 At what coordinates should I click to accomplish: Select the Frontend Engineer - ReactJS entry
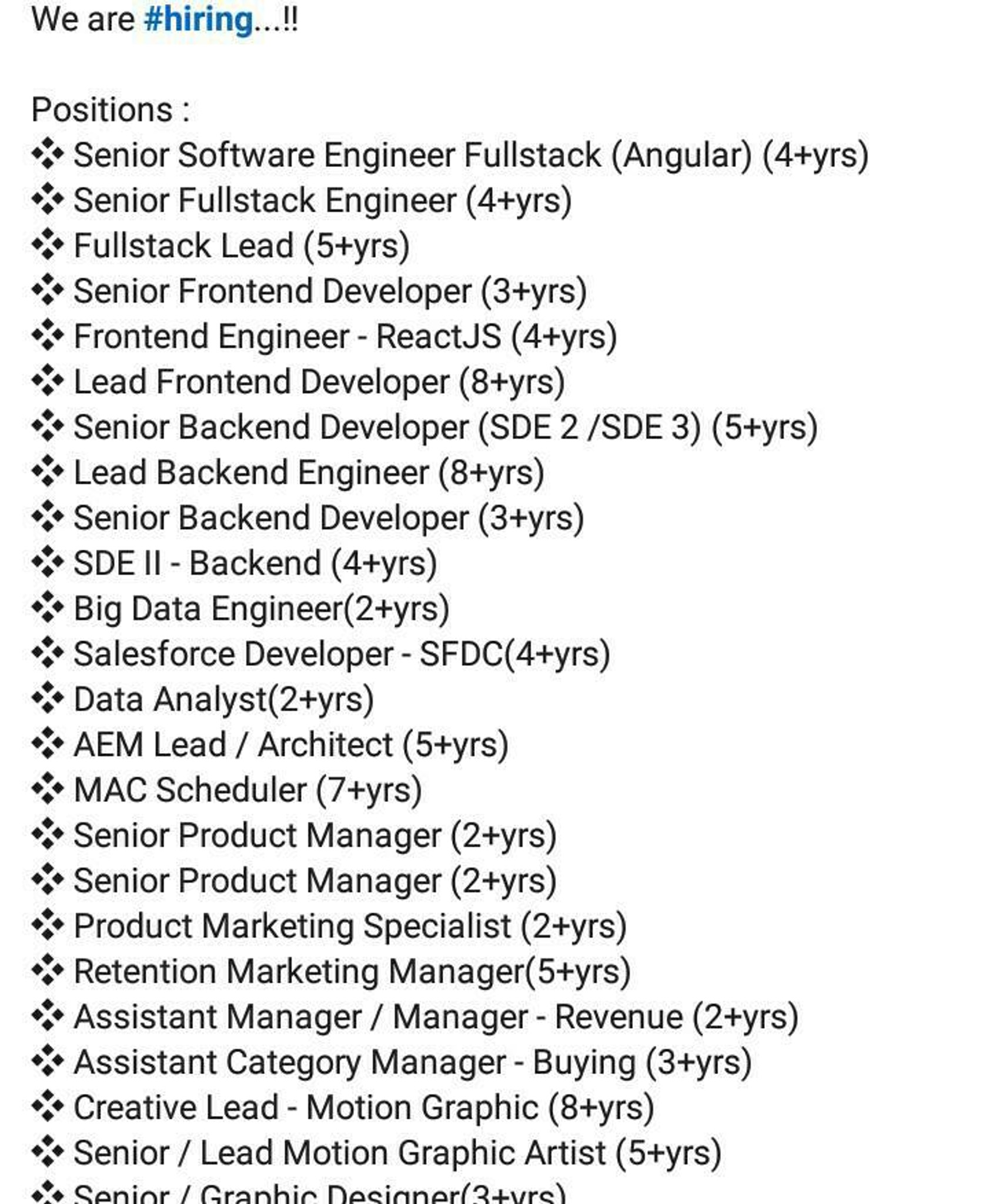pyautogui.click(x=345, y=337)
